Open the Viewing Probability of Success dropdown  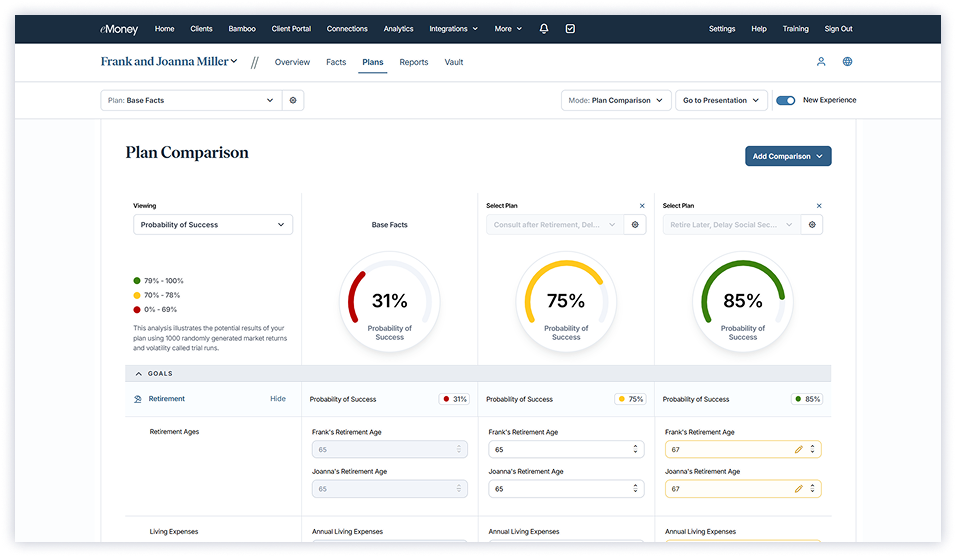213,225
